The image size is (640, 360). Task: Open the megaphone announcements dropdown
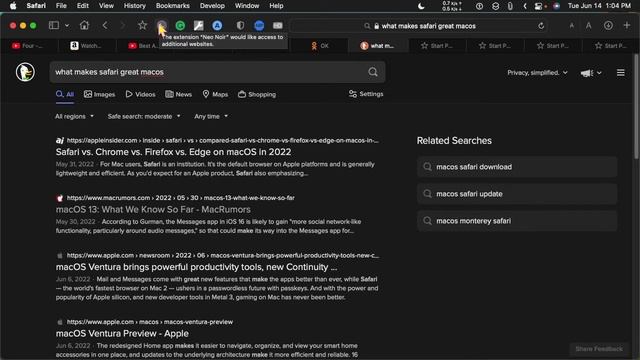(x=591, y=73)
